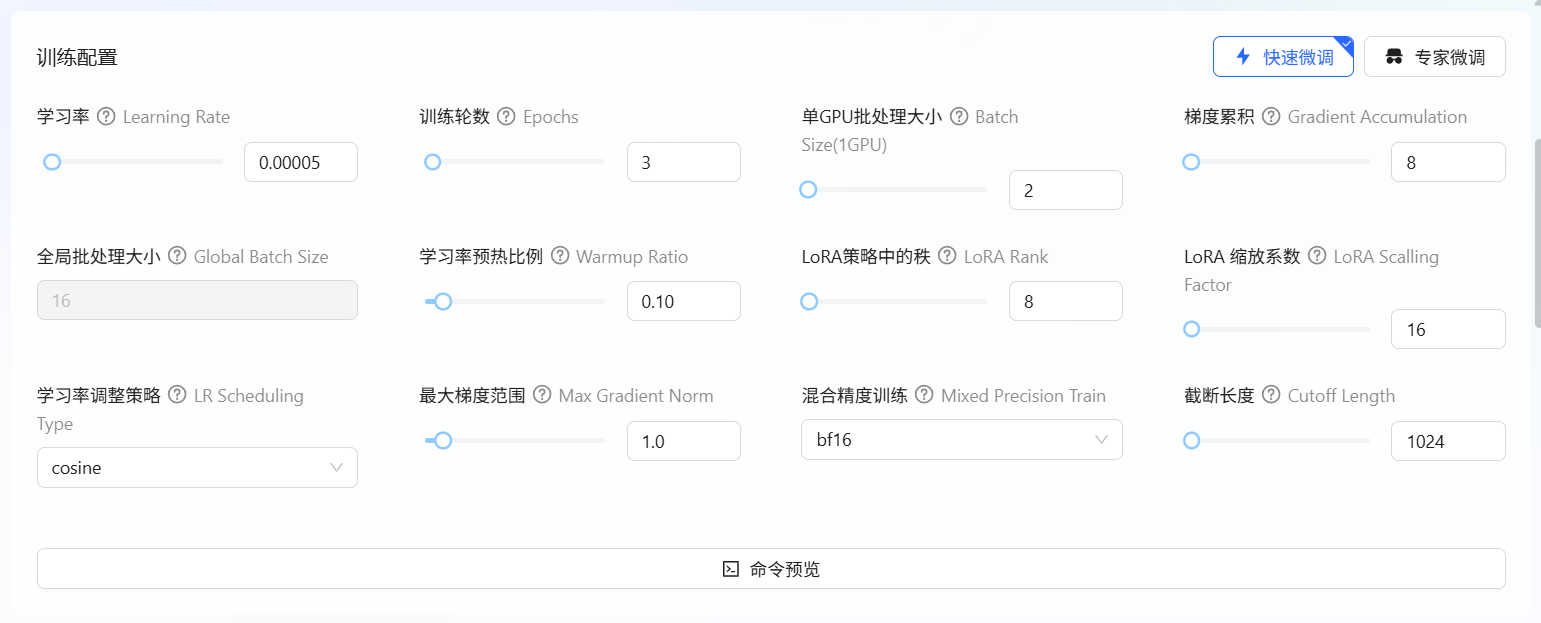Click the Cutoff Length help icon
The height and width of the screenshot is (623, 1541).
point(1269,395)
